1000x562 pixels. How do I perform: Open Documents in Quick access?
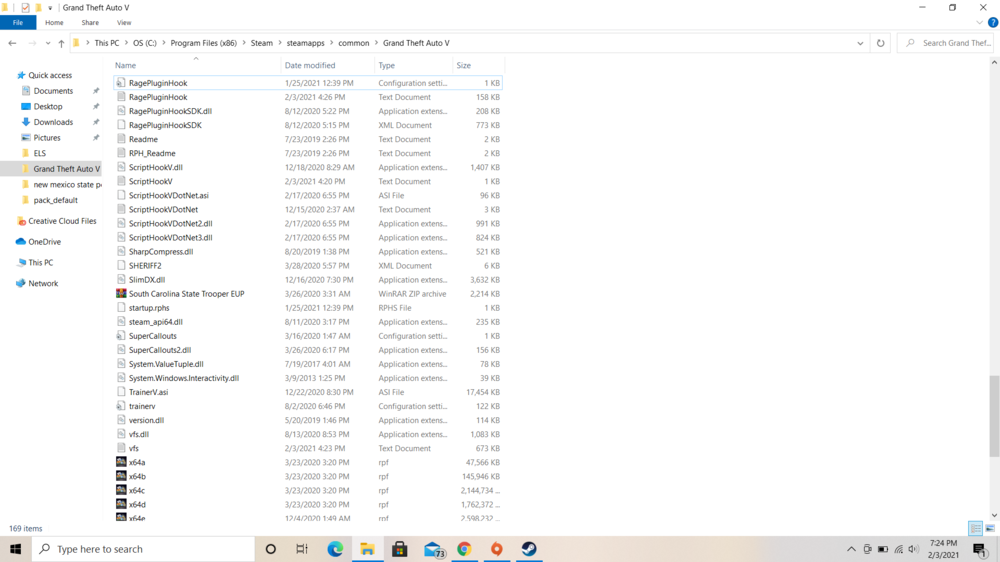tap(53, 91)
